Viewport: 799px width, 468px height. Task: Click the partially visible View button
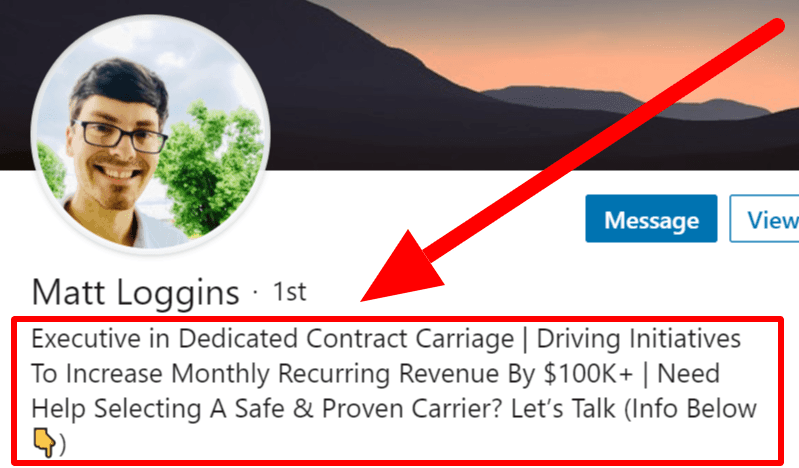(766, 219)
